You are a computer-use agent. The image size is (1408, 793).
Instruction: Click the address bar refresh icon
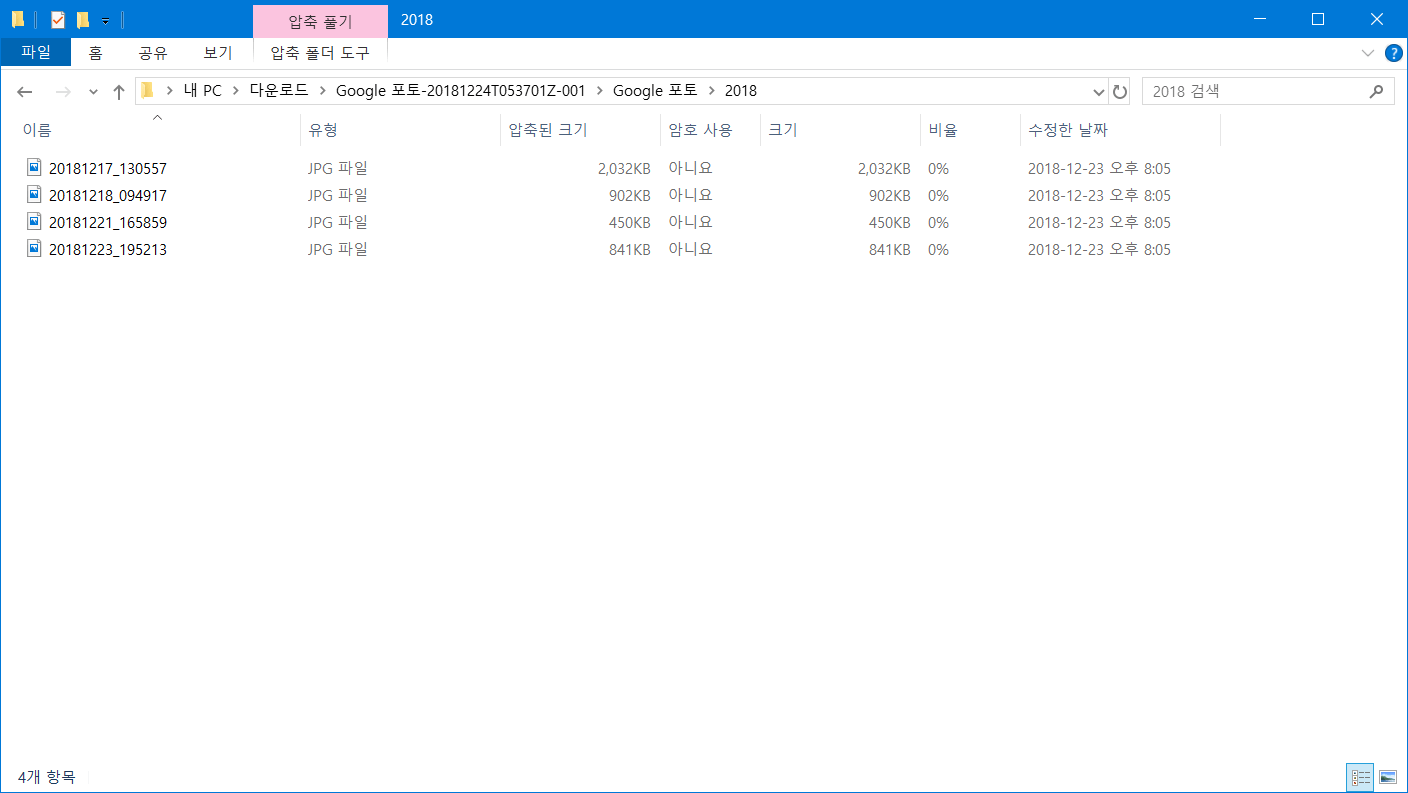point(1120,92)
